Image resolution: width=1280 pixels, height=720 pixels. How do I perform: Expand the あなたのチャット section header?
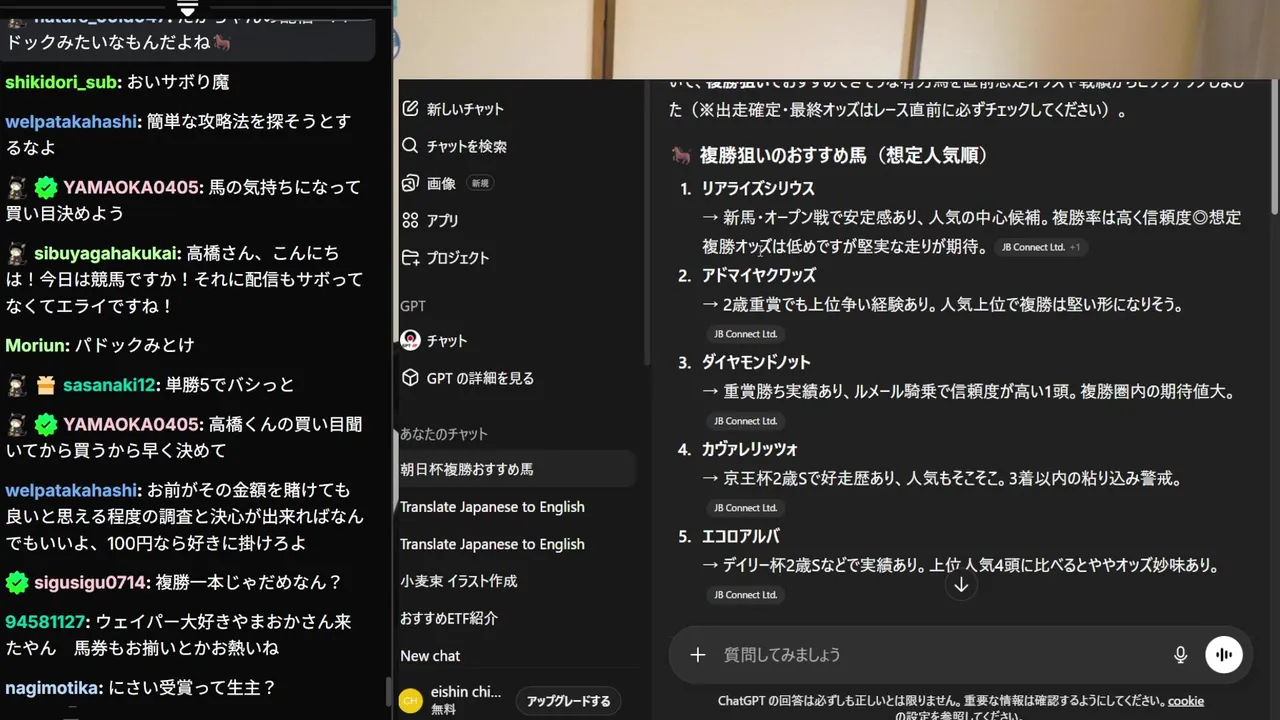444,434
